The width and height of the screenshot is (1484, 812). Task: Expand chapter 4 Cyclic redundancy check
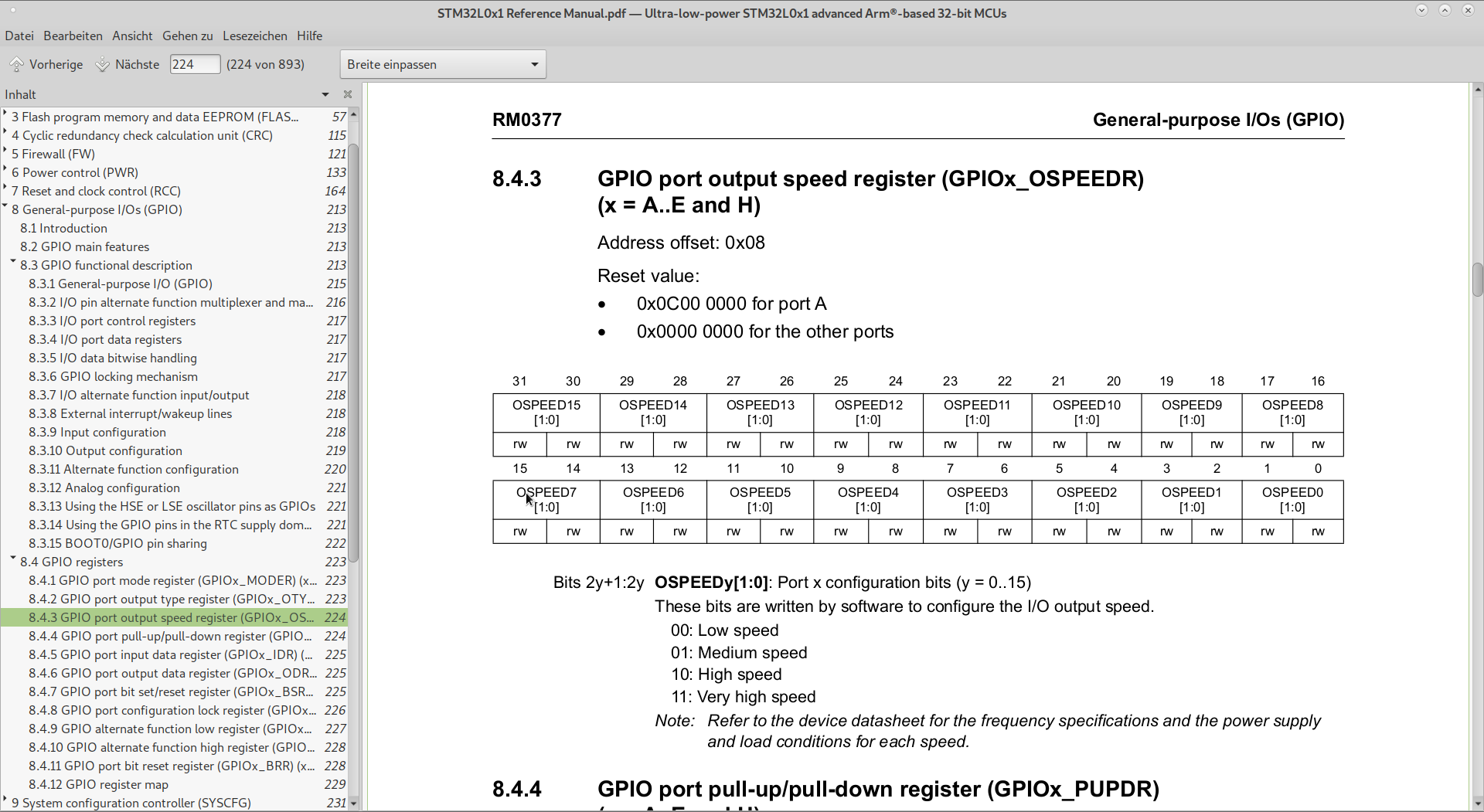tap(5, 131)
